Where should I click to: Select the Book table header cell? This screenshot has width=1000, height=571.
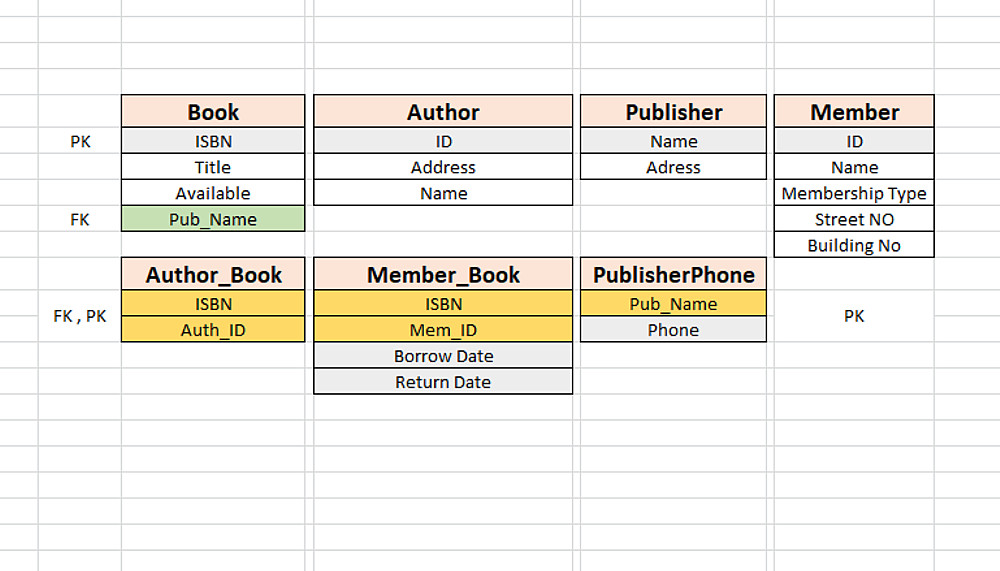coord(213,112)
